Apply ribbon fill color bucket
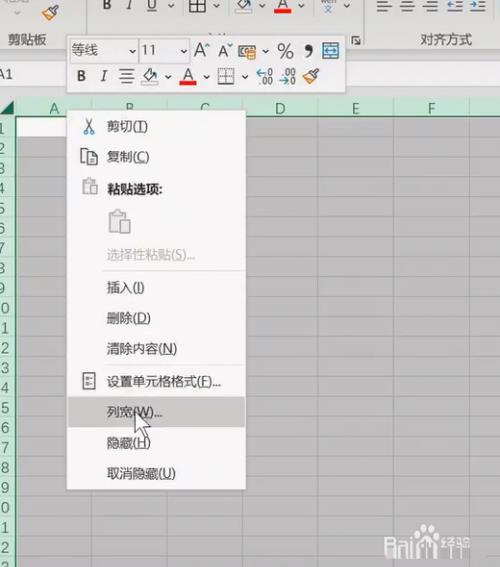The height and width of the screenshot is (567, 500). click(x=244, y=6)
